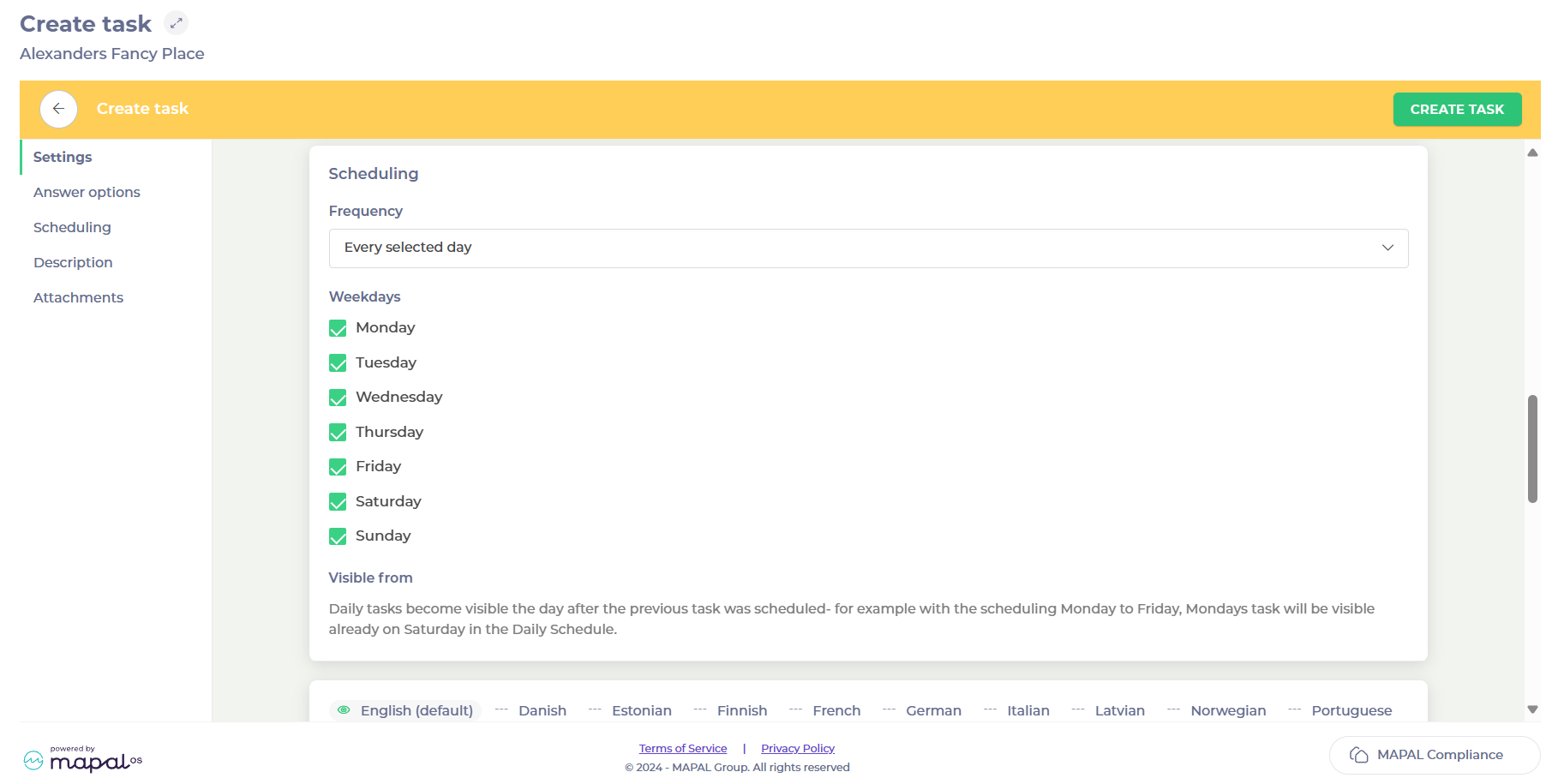Click the MAPAL Compliance cloud icon
This screenshot has width=1558, height=784.
click(1358, 755)
